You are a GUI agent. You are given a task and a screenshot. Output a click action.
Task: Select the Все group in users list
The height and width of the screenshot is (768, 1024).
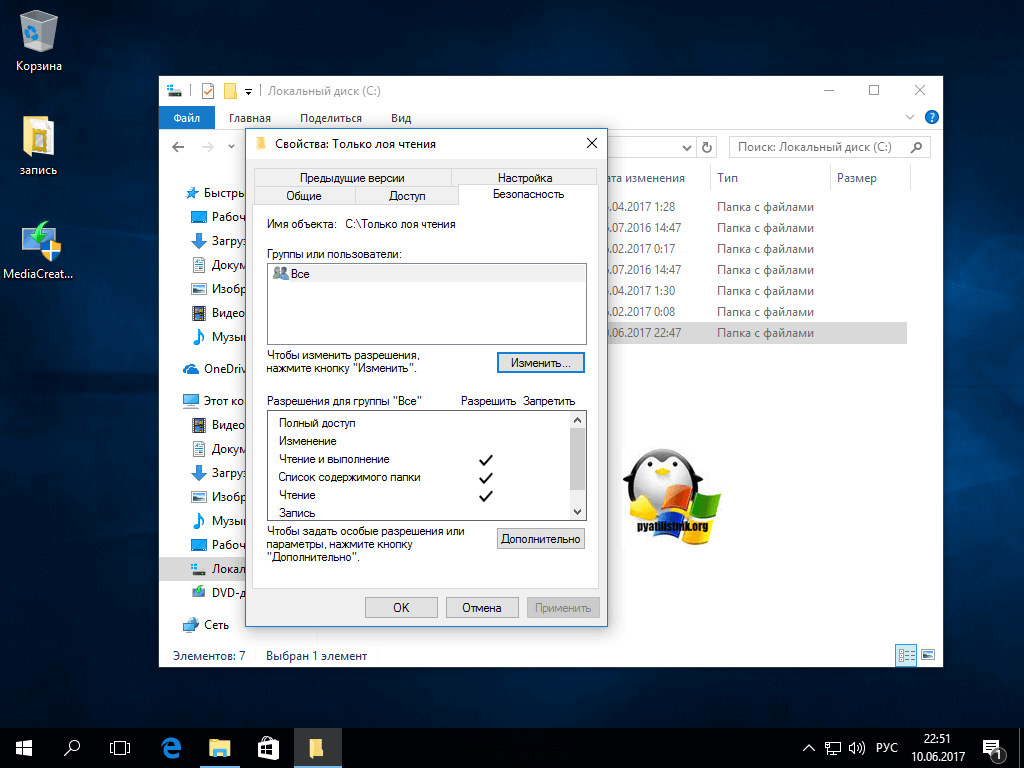point(426,274)
